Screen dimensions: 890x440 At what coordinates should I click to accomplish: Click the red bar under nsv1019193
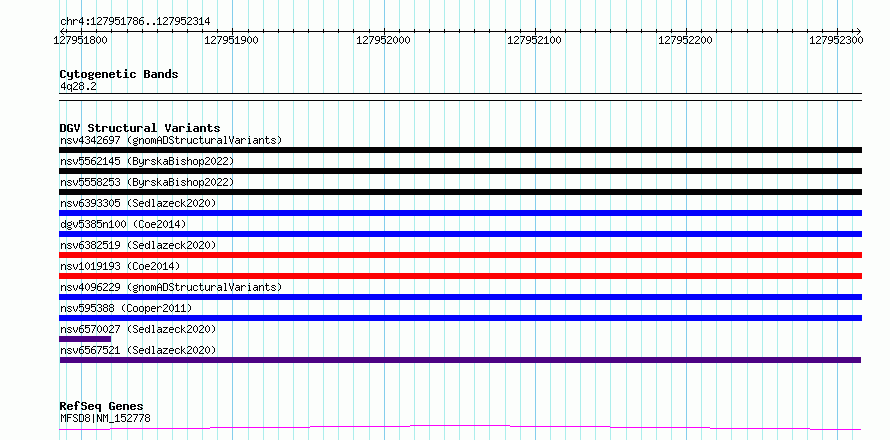460,276
